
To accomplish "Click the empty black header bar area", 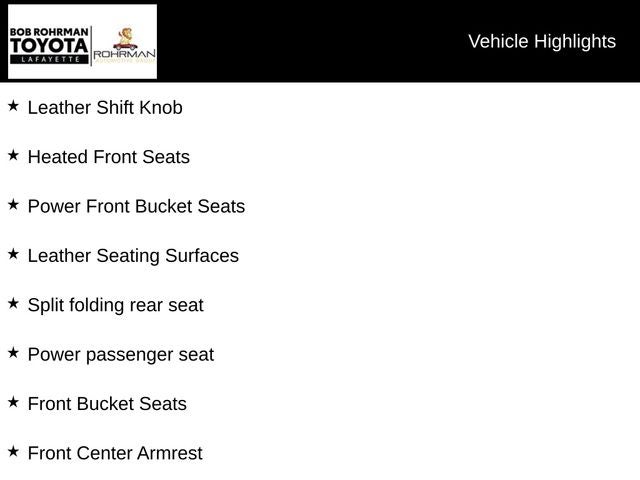I will pos(310,41).
